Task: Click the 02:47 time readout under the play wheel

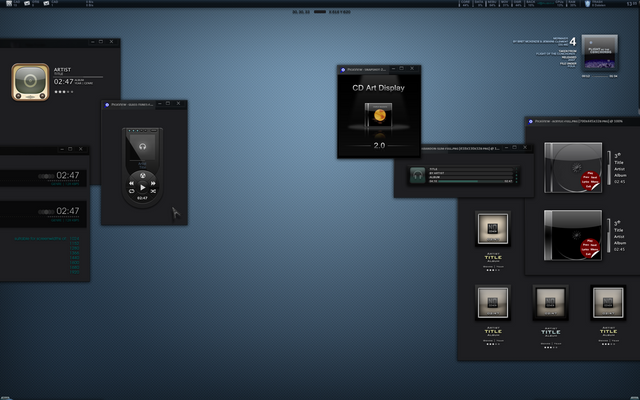Action: point(142,198)
